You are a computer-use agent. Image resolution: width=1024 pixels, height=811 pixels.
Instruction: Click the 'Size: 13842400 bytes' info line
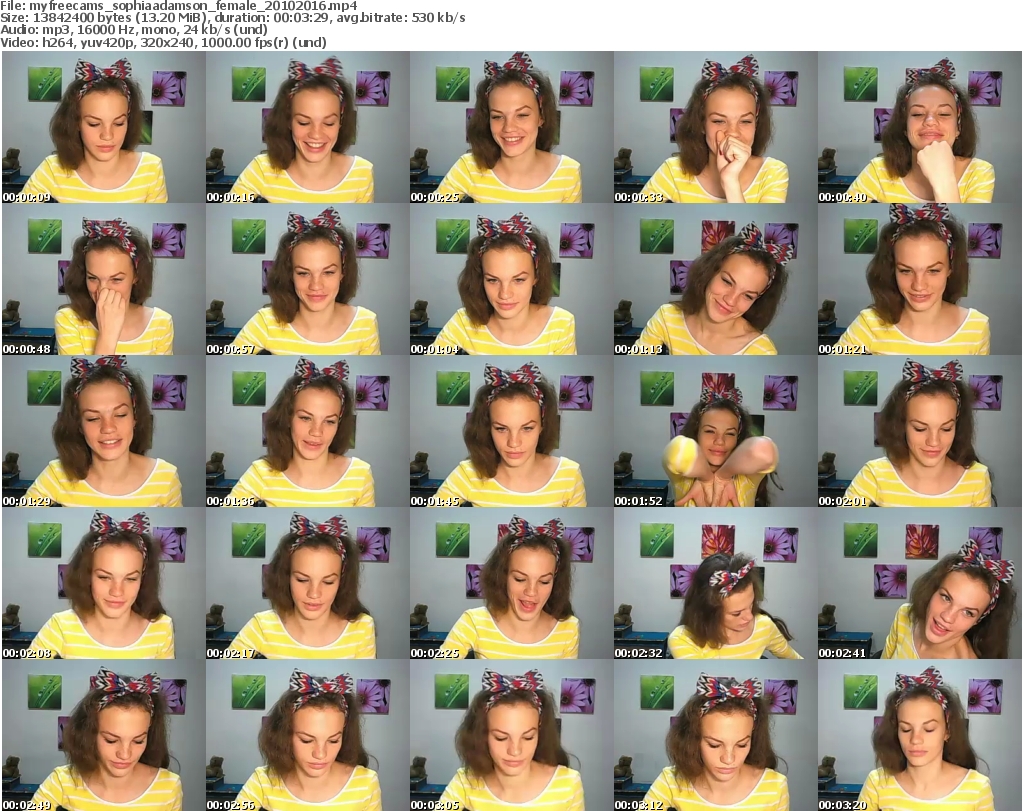click(233, 18)
